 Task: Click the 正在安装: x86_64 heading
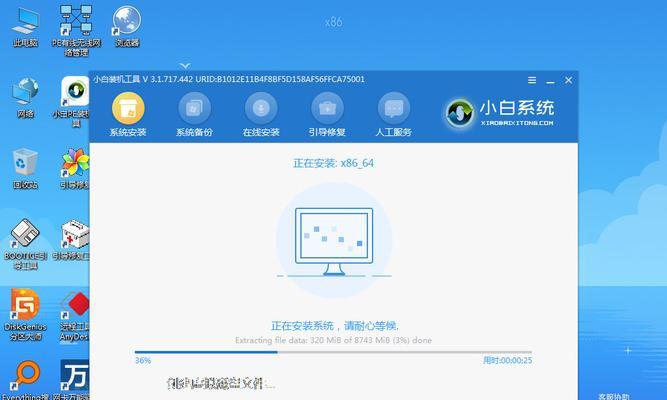(x=333, y=163)
